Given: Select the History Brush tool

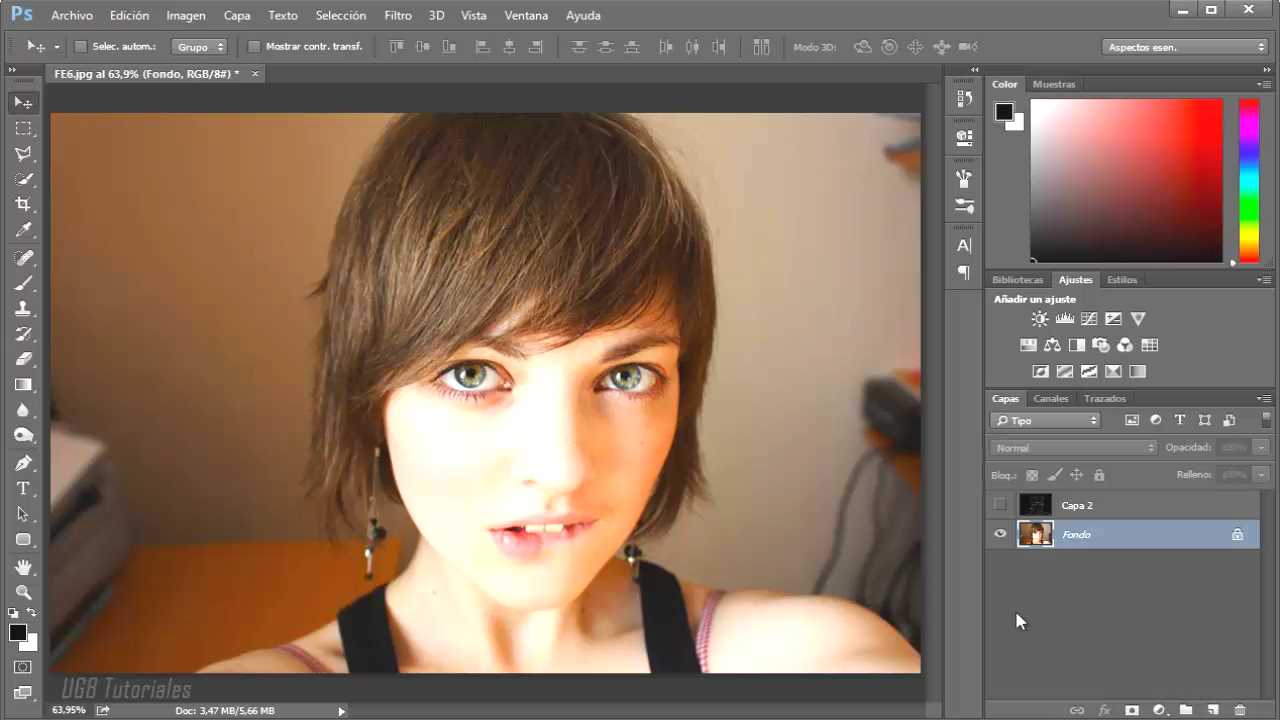Looking at the screenshot, I should pos(23,334).
